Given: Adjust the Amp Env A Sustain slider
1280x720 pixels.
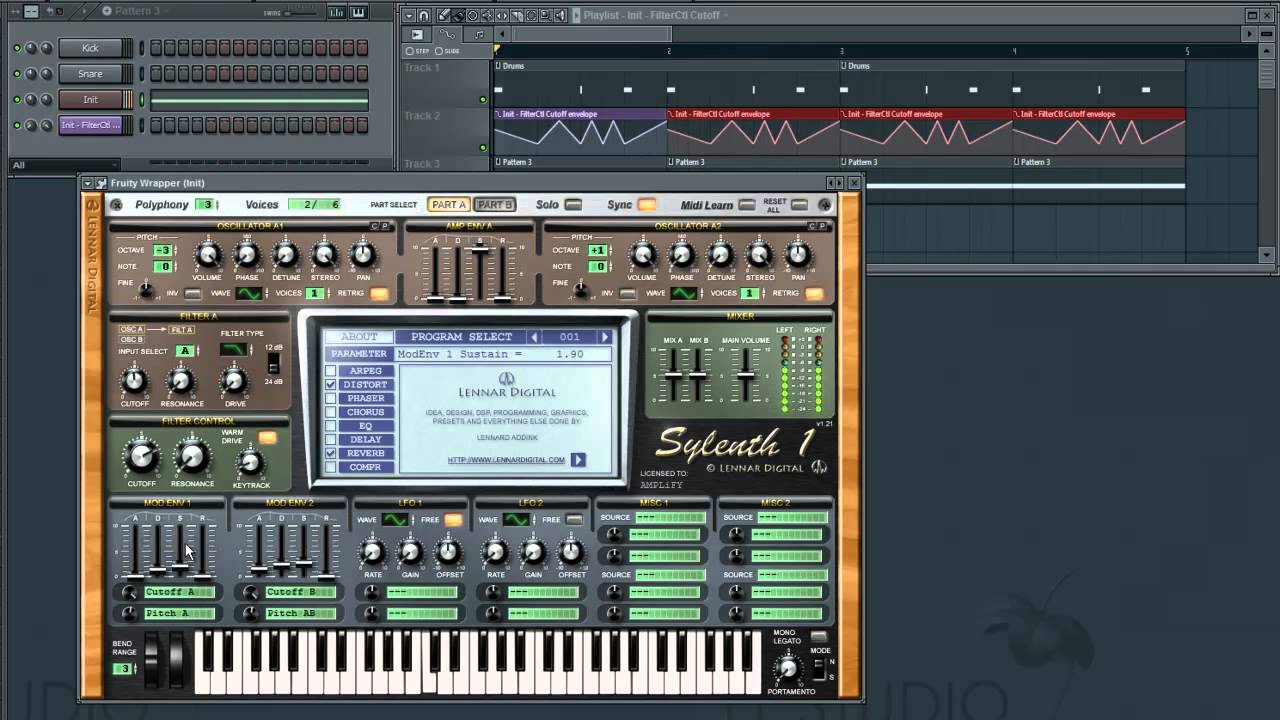Looking at the screenshot, I should coord(480,250).
